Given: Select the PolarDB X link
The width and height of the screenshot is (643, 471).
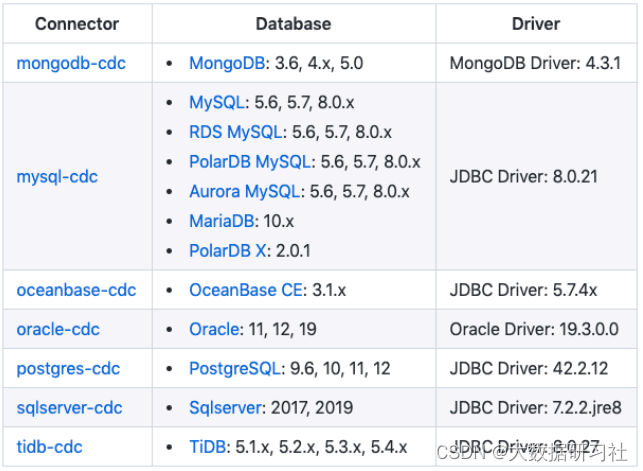Looking at the screenshot, I should (228, 251).
